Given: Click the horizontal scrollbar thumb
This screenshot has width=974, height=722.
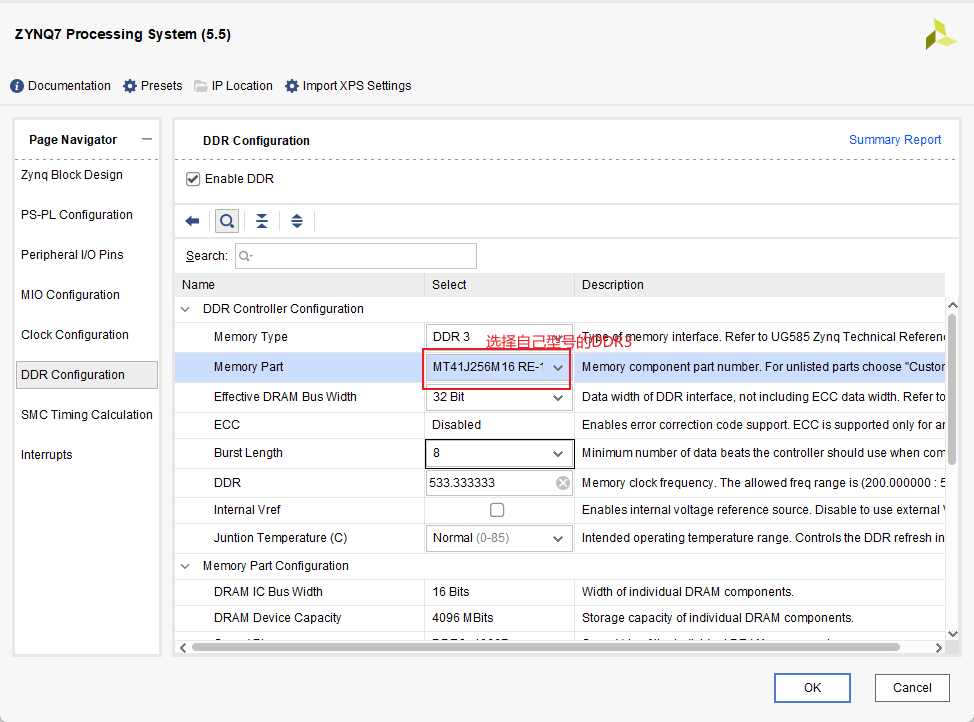Looking at the screenshot, I should pyautogui.click(x=546, y=647).
